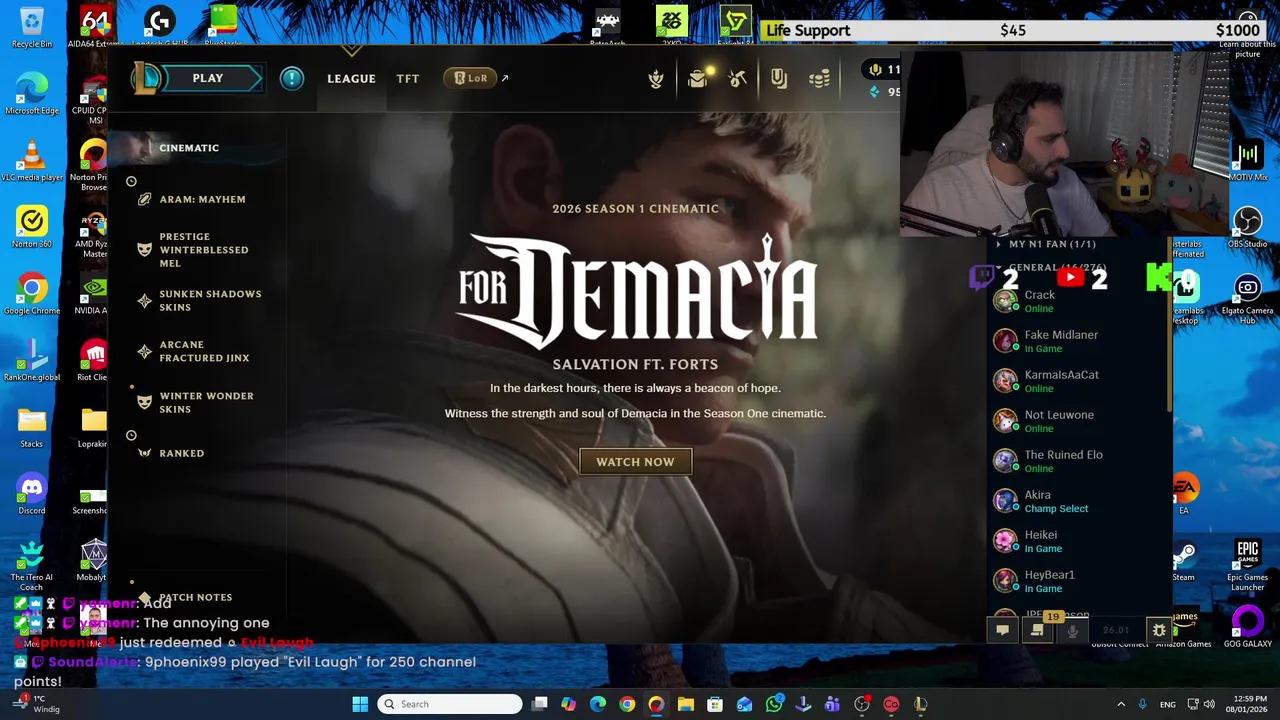This screenshot has height=720, width=1280.
Task: Open the missions icon with 19 badge
Action: coord(1038,629)
